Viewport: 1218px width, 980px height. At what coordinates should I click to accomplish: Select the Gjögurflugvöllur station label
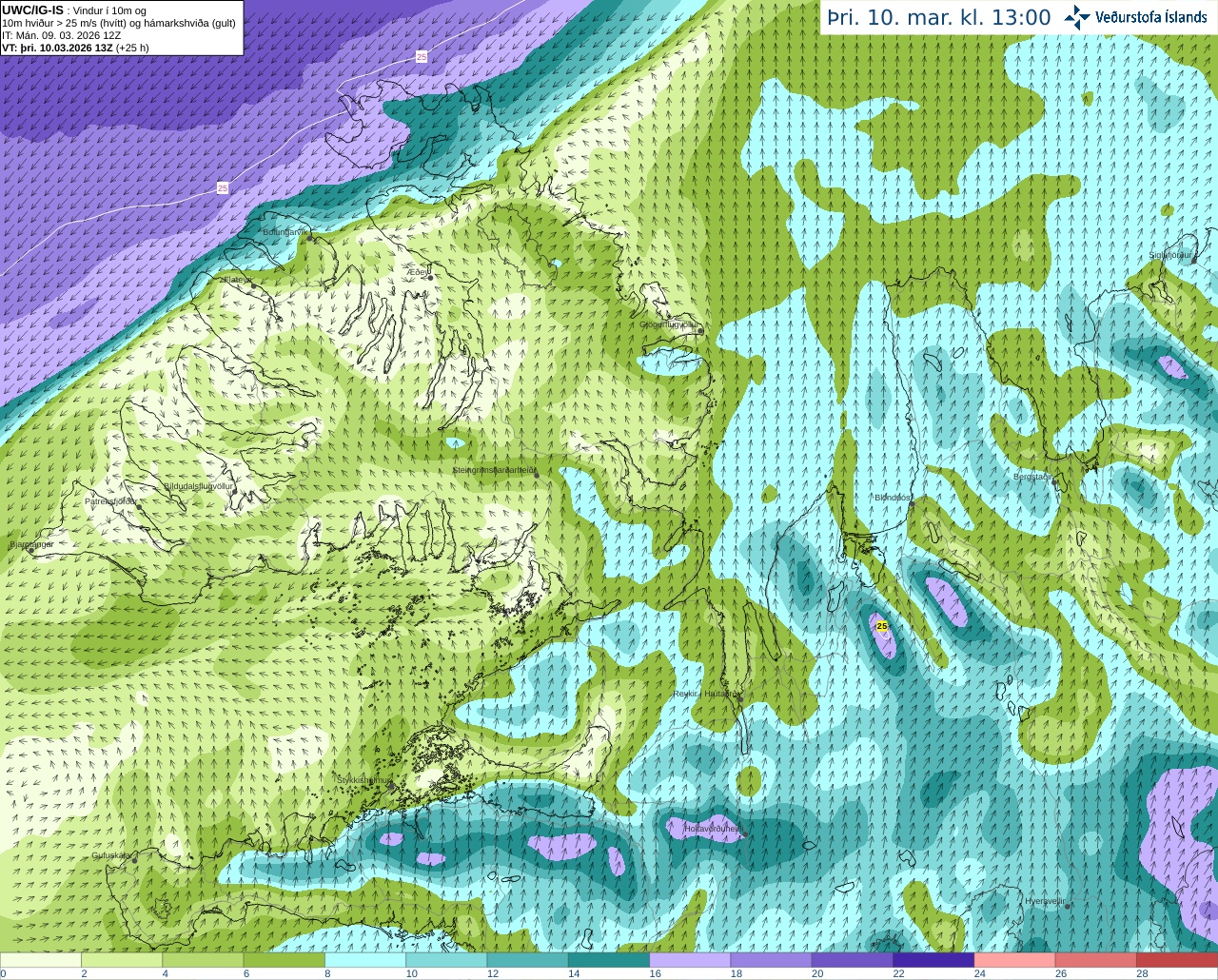pos(670,324)
